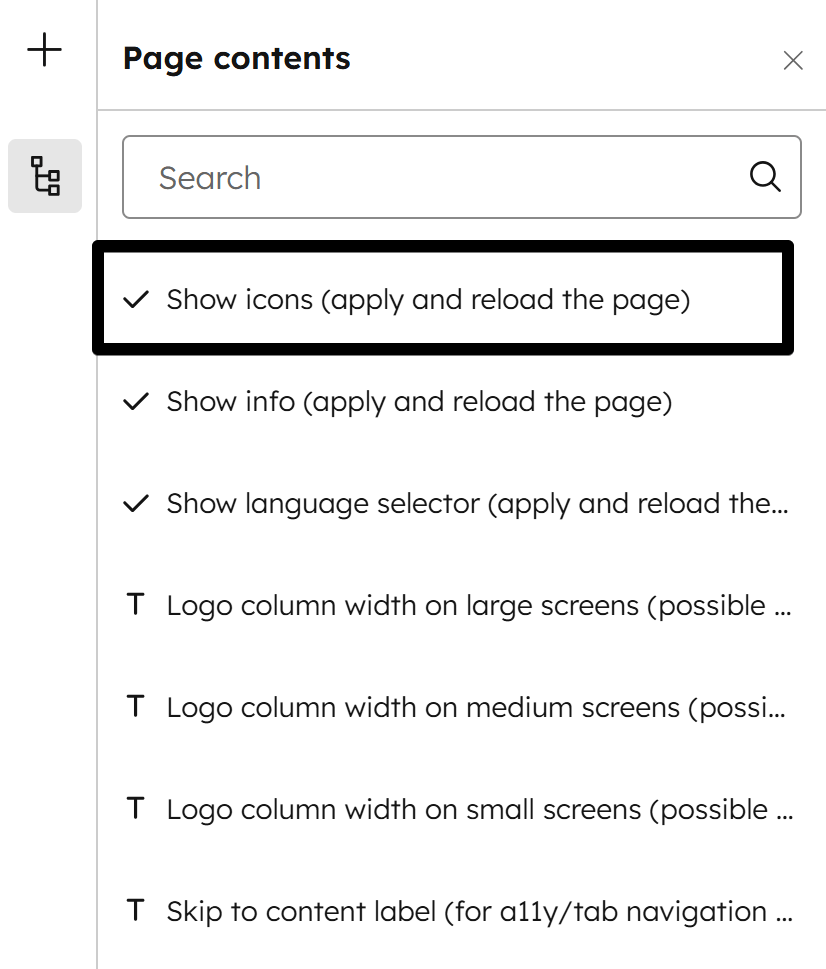Image resolution: width=826 pixels, height=969 pixels.
Task: Select the Show language selector item
Action: (478, 504)
